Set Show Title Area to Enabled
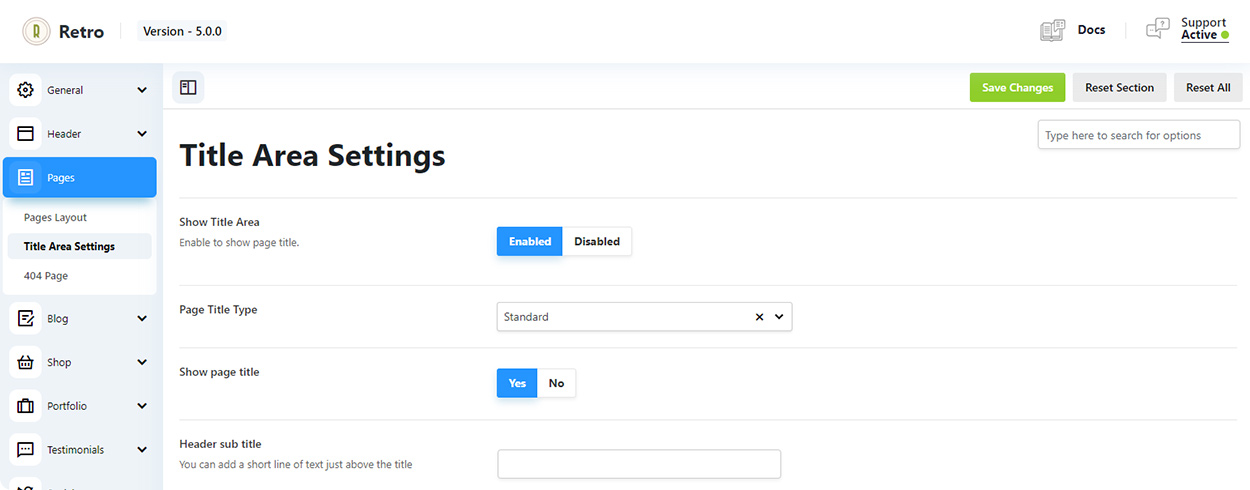Image resolution: width=1250 pixels, height=490 pixels. [x=530, y=241]
